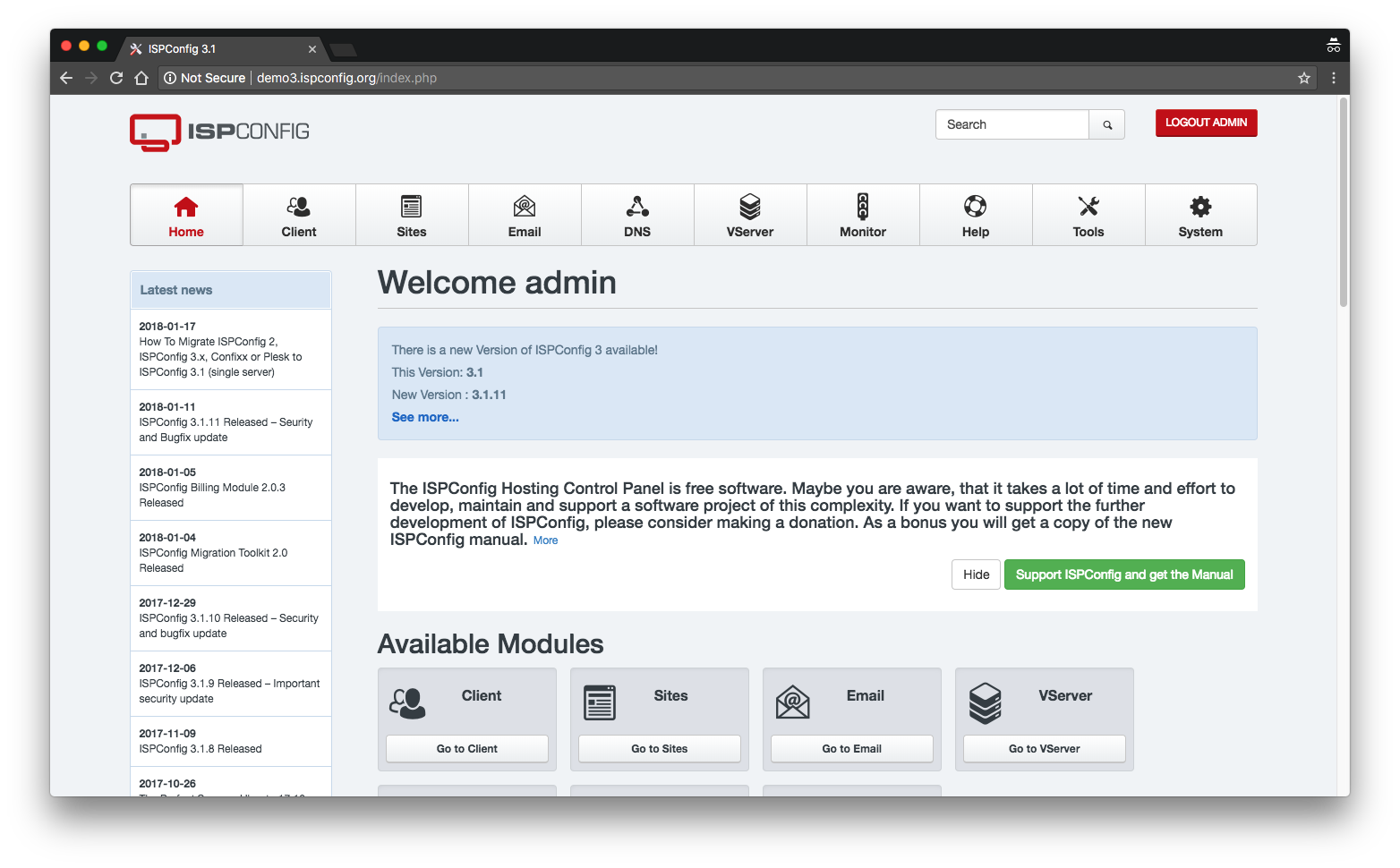1400x868 pixels.
Task: Open the Chrome three-dot menu
Action: pyautogui.click(x=1333, y=78)
